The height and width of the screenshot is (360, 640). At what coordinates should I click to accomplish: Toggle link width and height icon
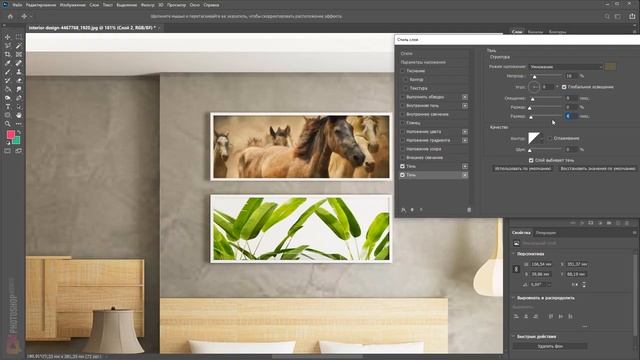pyautogui.click(x=516, y=269)
